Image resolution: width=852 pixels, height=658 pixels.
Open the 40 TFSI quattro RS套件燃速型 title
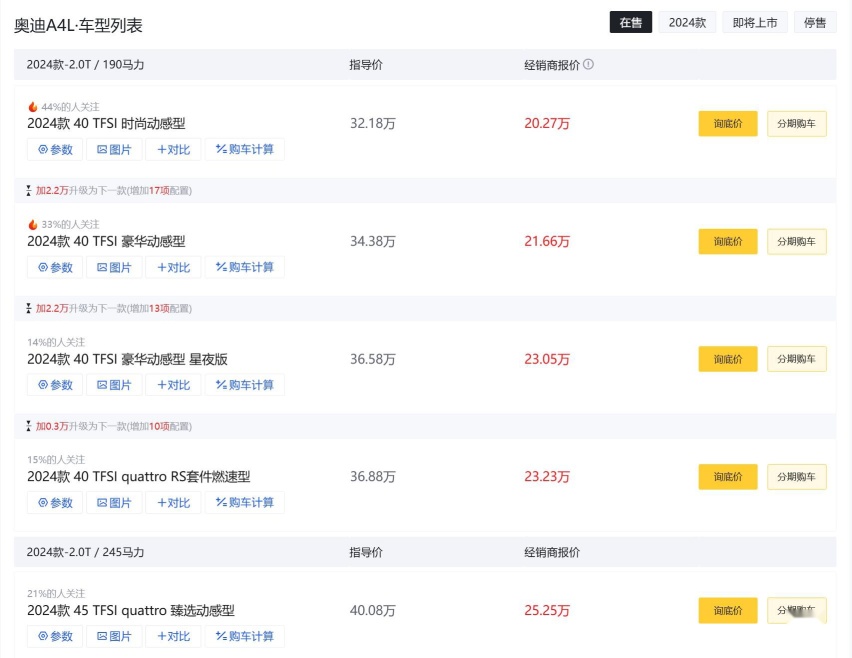(139, 477)
